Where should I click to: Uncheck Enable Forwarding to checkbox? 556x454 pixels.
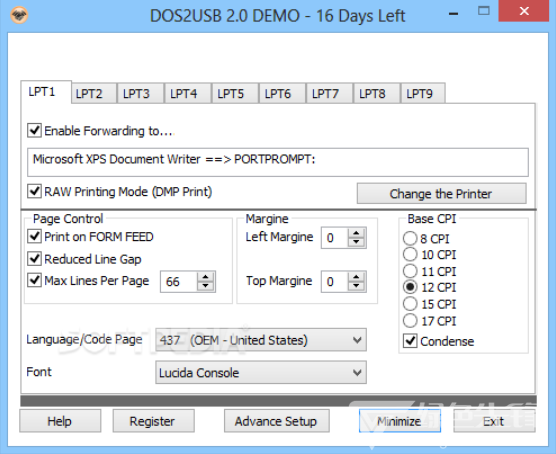[x=34, y=131]
